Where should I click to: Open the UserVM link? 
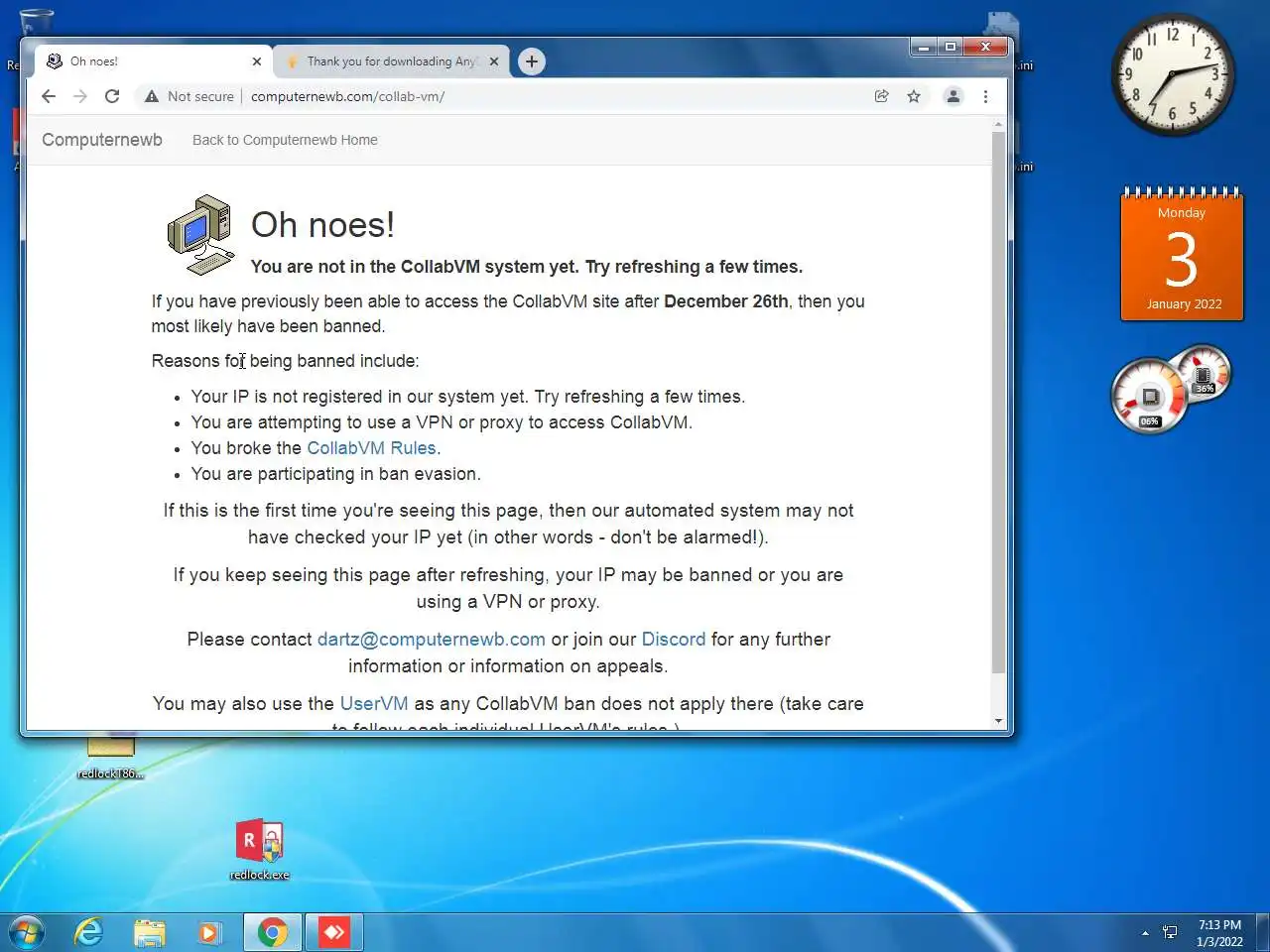pos(374,704)
